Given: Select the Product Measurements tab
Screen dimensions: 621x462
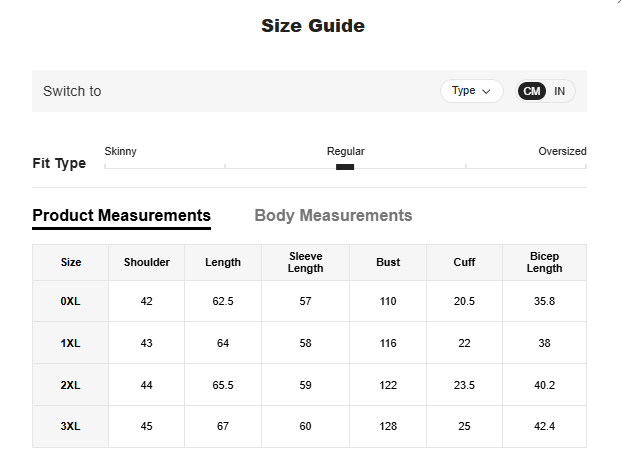Looking at the screenshot, I should (121, 215).
